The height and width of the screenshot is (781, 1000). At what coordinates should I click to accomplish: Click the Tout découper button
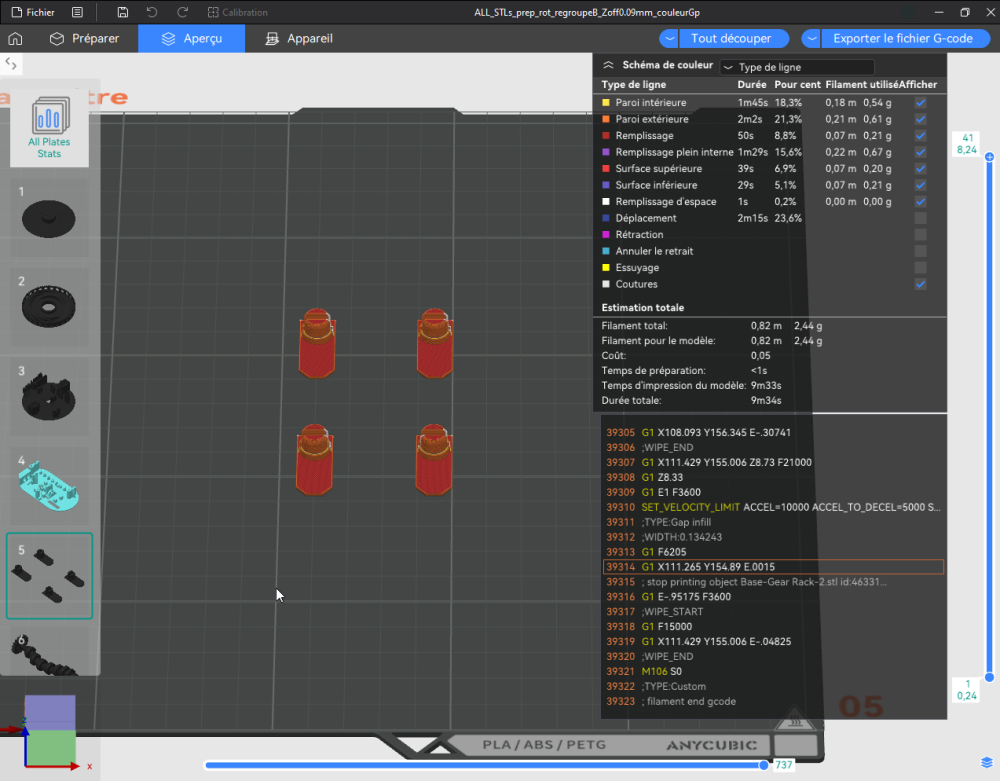[732, 38]
